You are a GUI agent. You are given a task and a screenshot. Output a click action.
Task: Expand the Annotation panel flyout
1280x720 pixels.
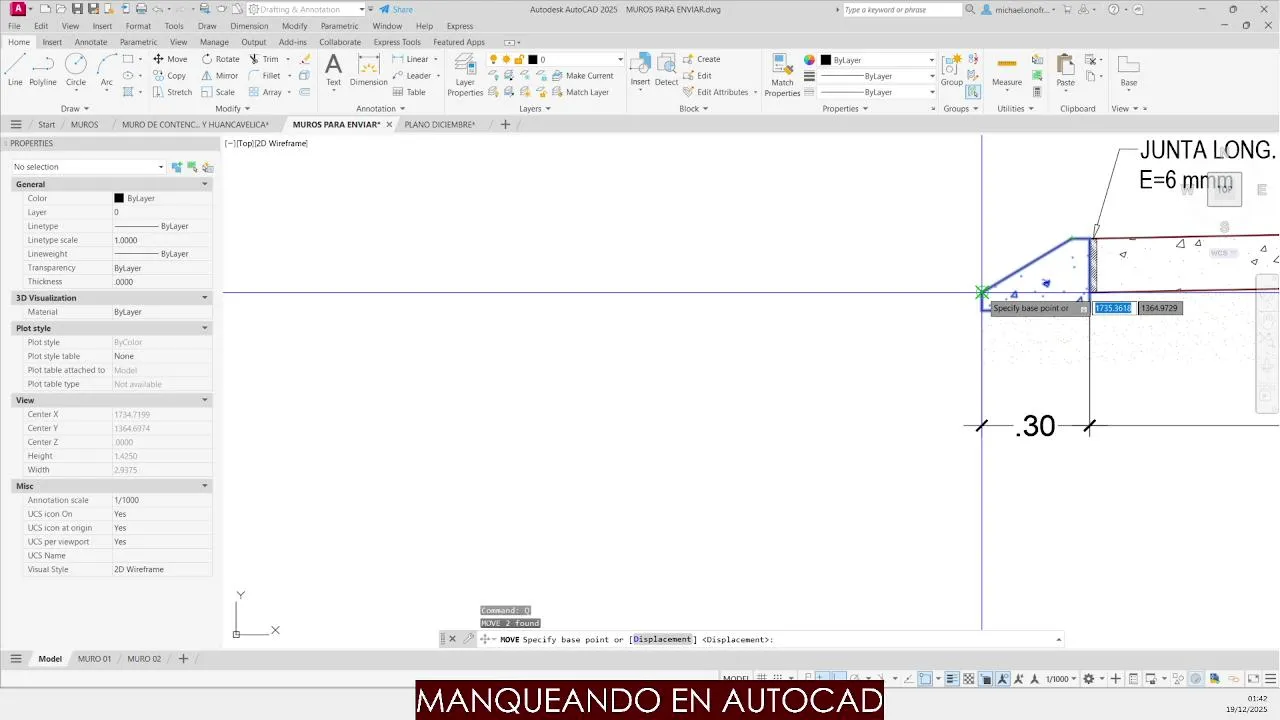click(x=381, y=108)
